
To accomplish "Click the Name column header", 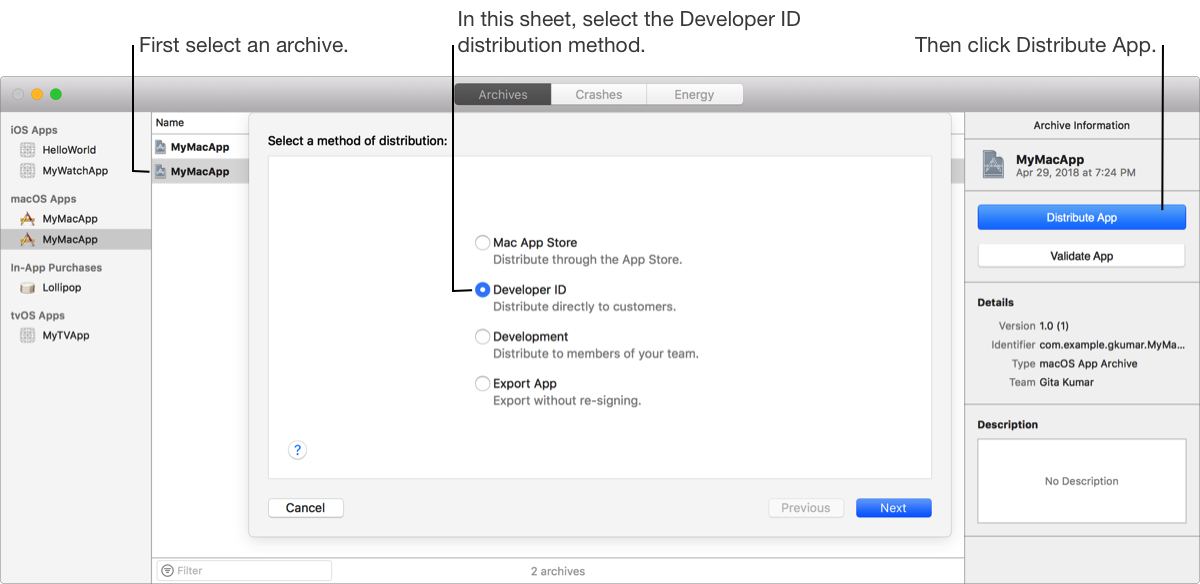I will point(170,123).
